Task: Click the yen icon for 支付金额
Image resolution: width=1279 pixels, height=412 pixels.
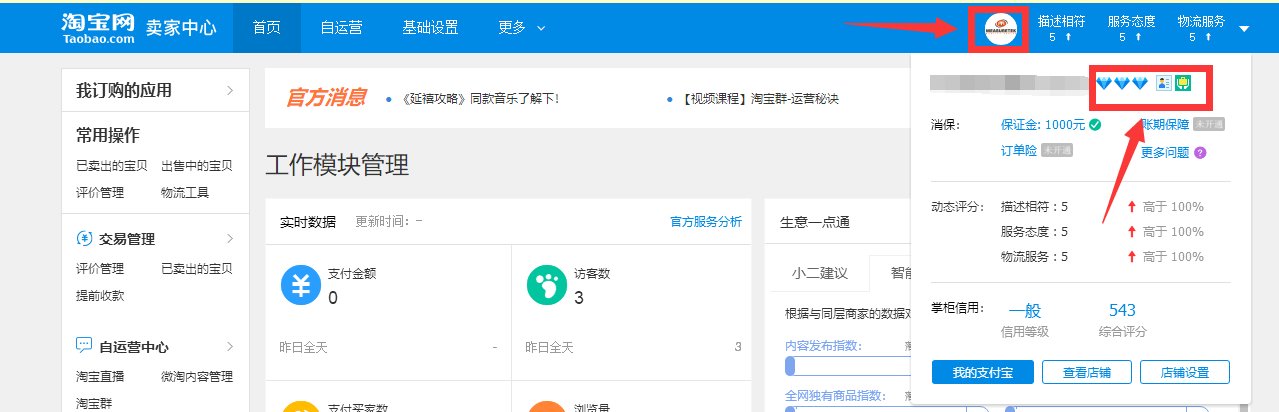Action: (300, 287)
